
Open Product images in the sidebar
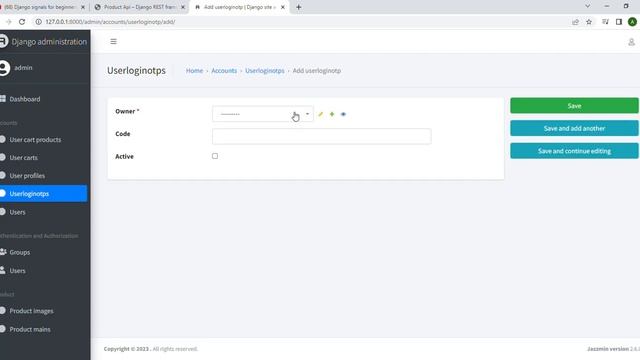(31, 311)
